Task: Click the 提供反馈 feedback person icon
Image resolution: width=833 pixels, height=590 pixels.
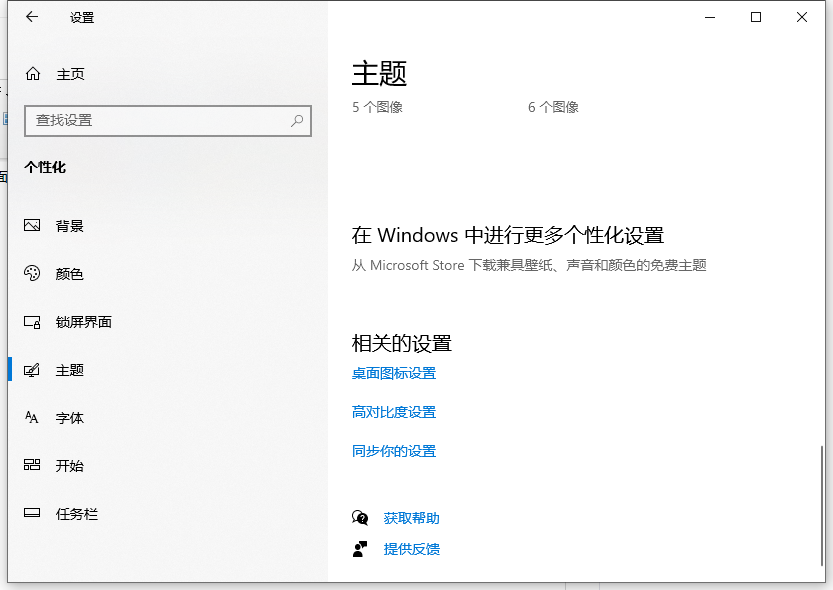Action: pyautogui.click(x=360, y=548)
